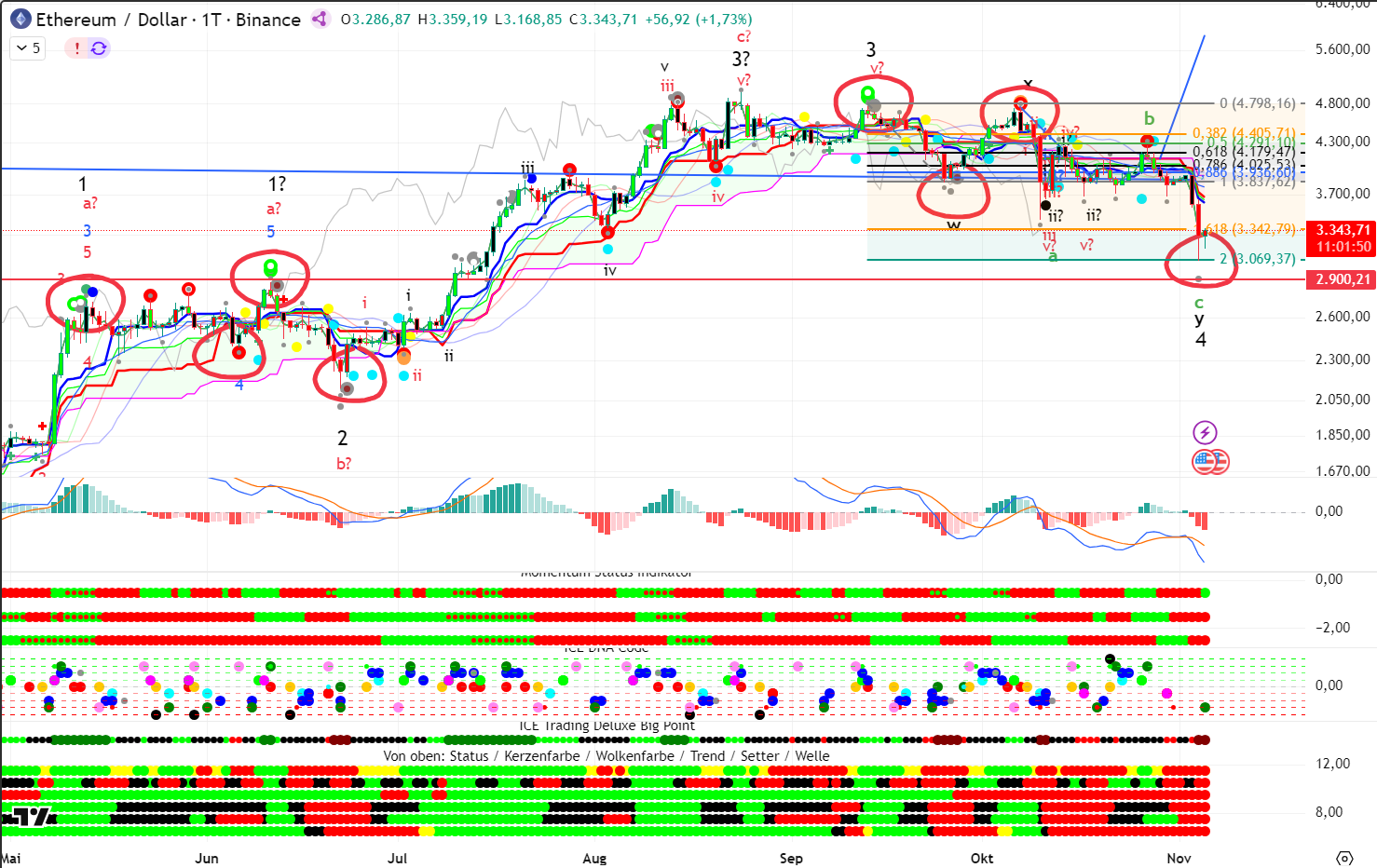Viewport: 1377px width, 868px height.
Task: Select the red 2.900,21 horizontal line price label
Action: 1343,279
